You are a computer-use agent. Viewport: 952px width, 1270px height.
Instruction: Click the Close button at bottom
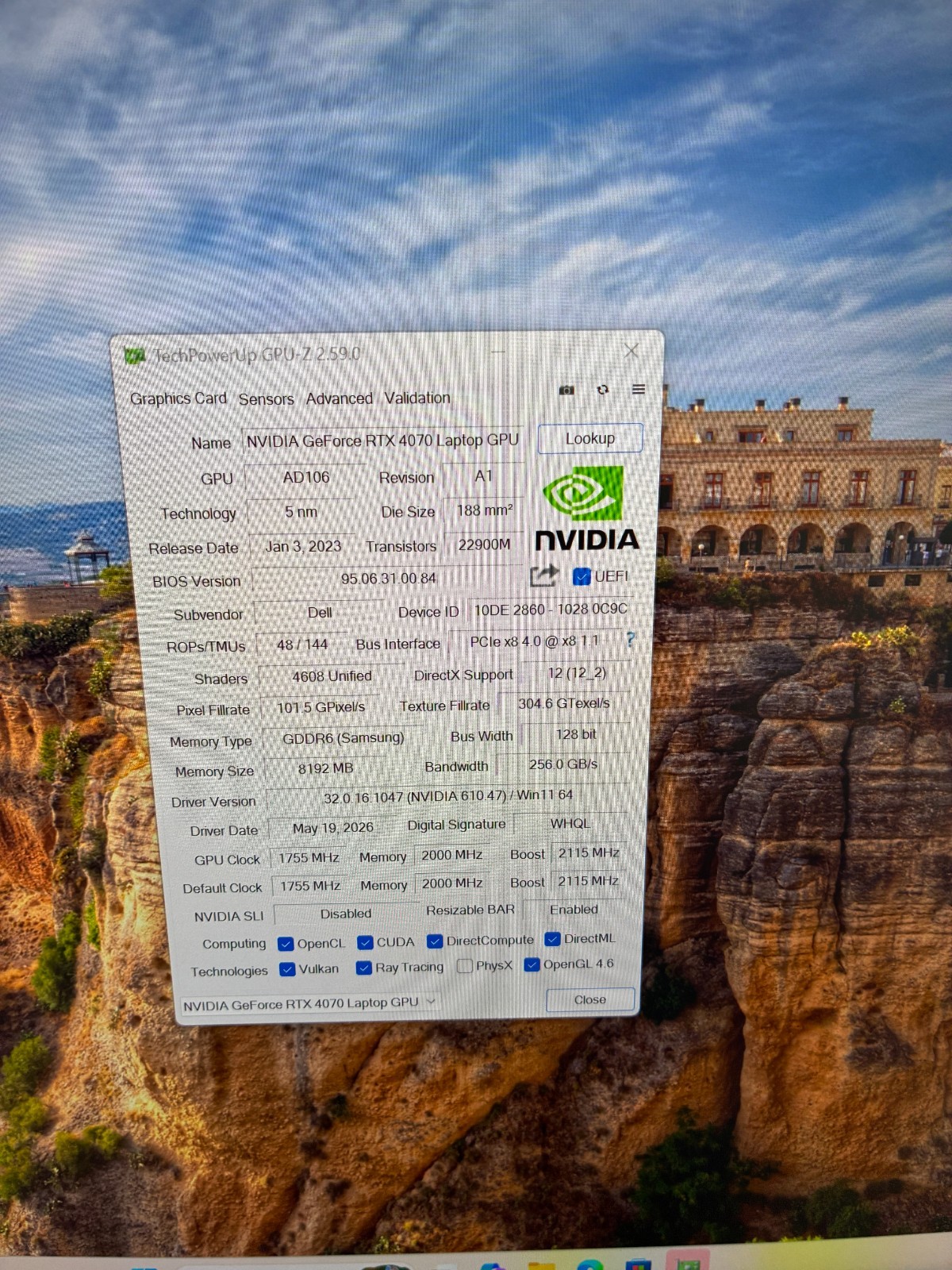click(590, 999)
